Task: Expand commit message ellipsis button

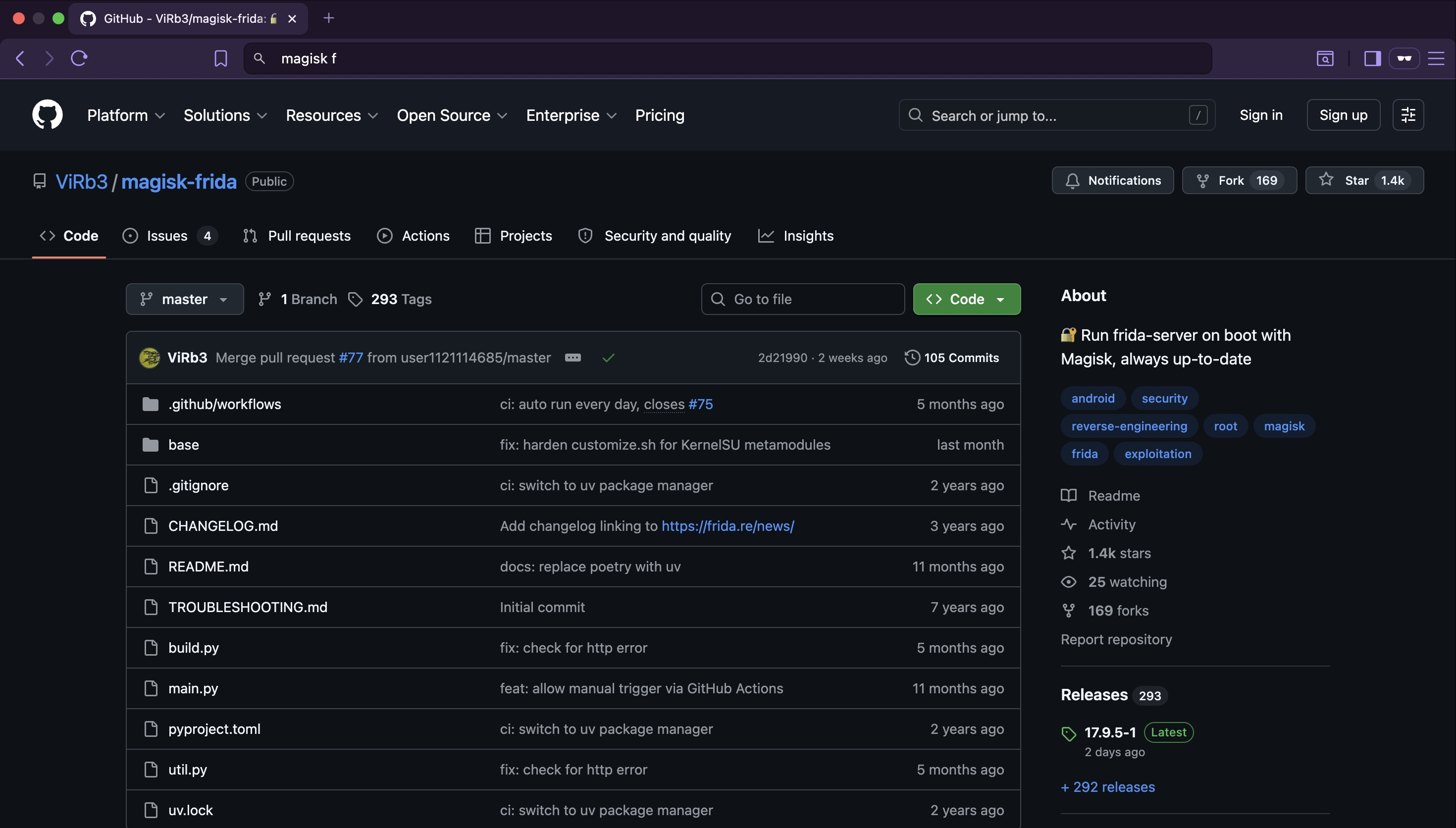Action: tap(572, 357)
